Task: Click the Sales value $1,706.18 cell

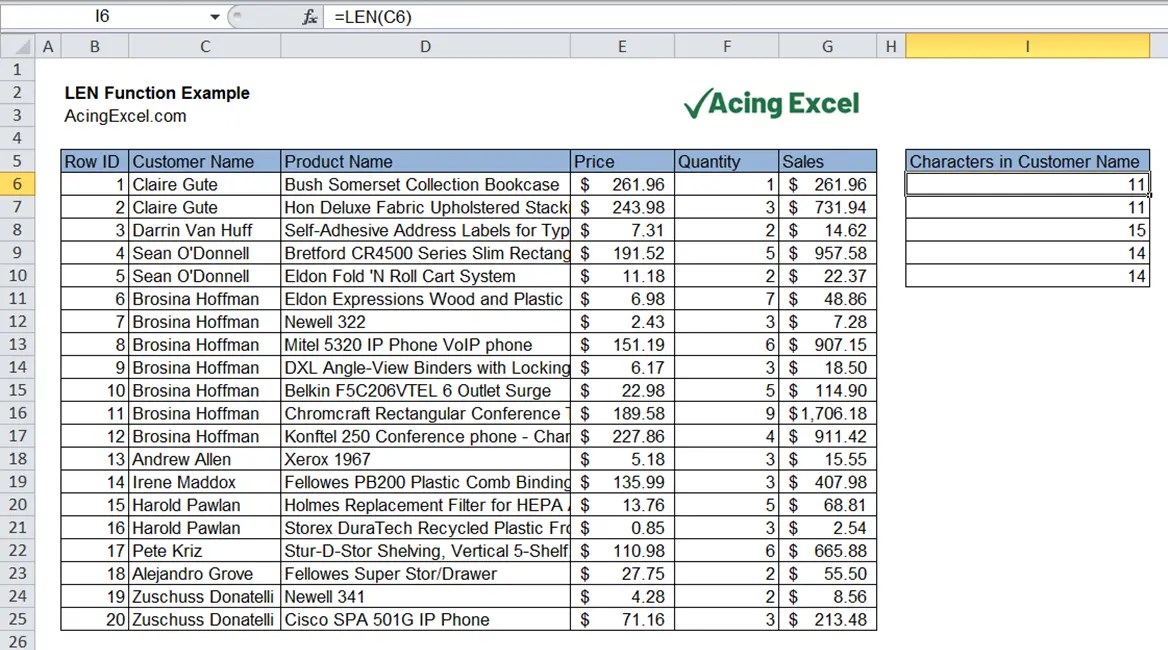Action: tap(827, 413)
